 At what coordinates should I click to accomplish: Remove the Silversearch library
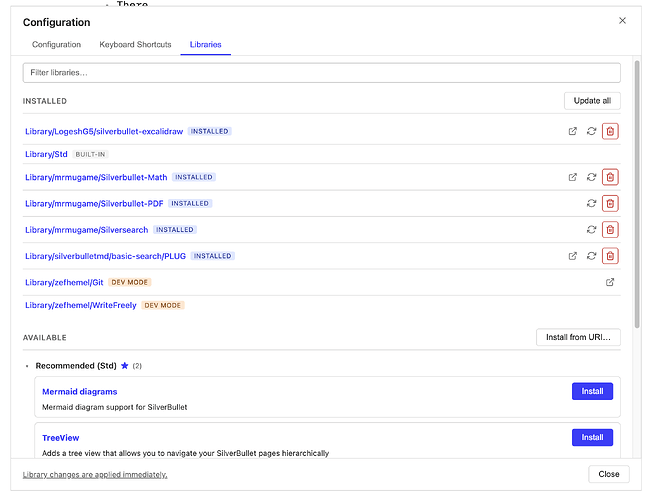tap(610, 230)
